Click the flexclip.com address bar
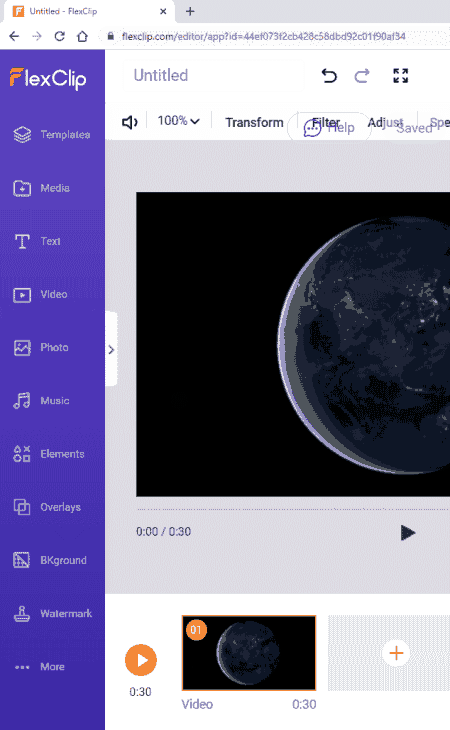The width and height of the screenshot is (450, 730). [x=263, y=36]
